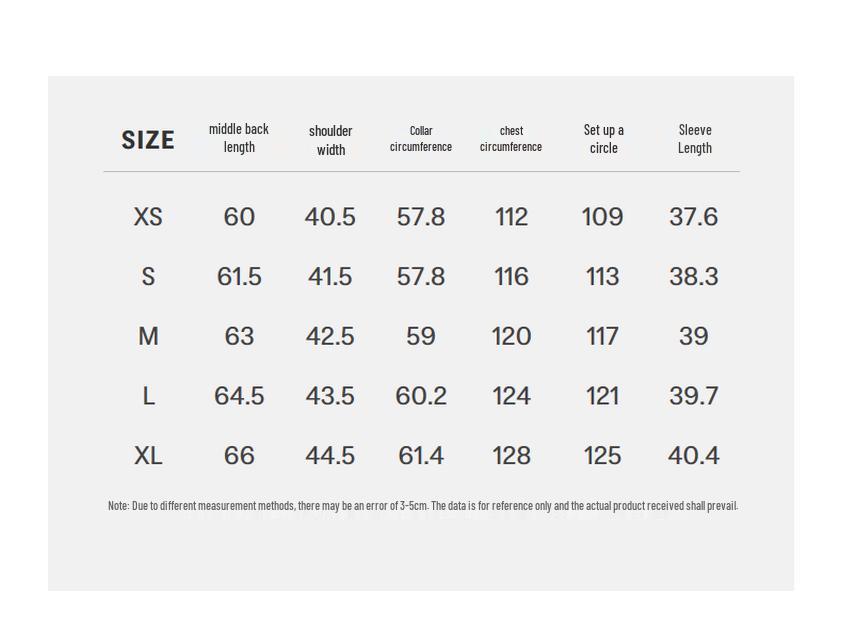842x632 pixels.
Task: Click the M collar value 59
Action: coord(421,337)
